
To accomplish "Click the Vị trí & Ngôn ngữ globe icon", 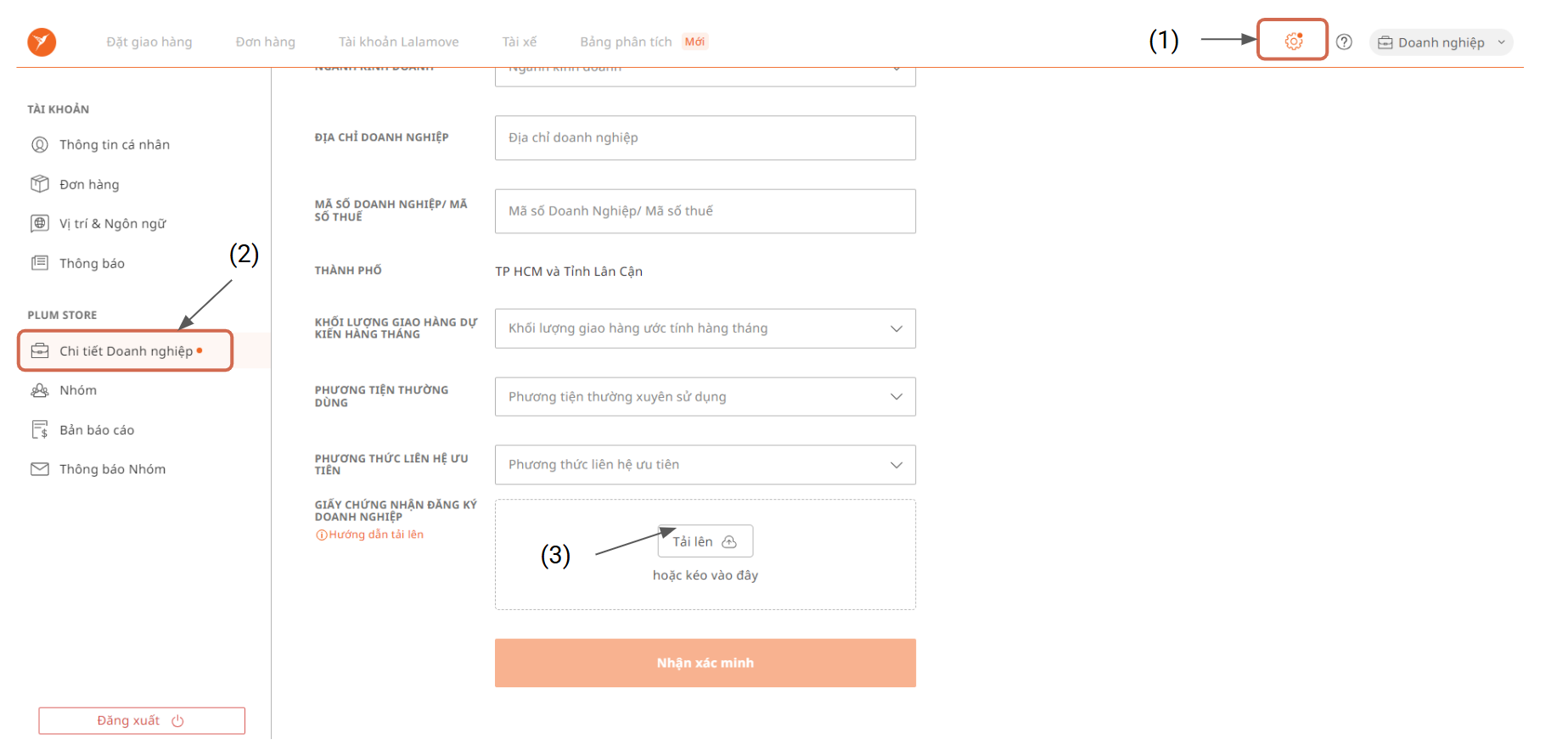I will click(40, 223).
